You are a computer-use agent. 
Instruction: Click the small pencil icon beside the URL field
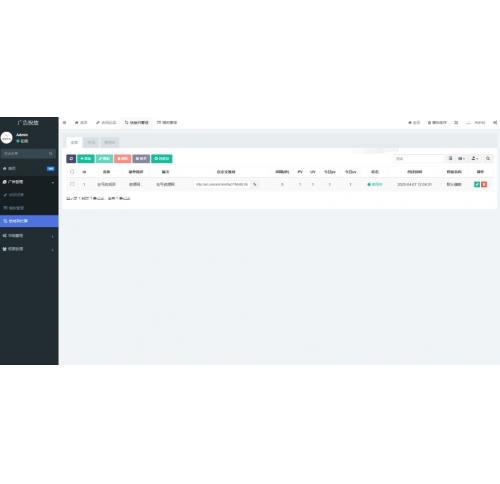click(x=255, y=184)
